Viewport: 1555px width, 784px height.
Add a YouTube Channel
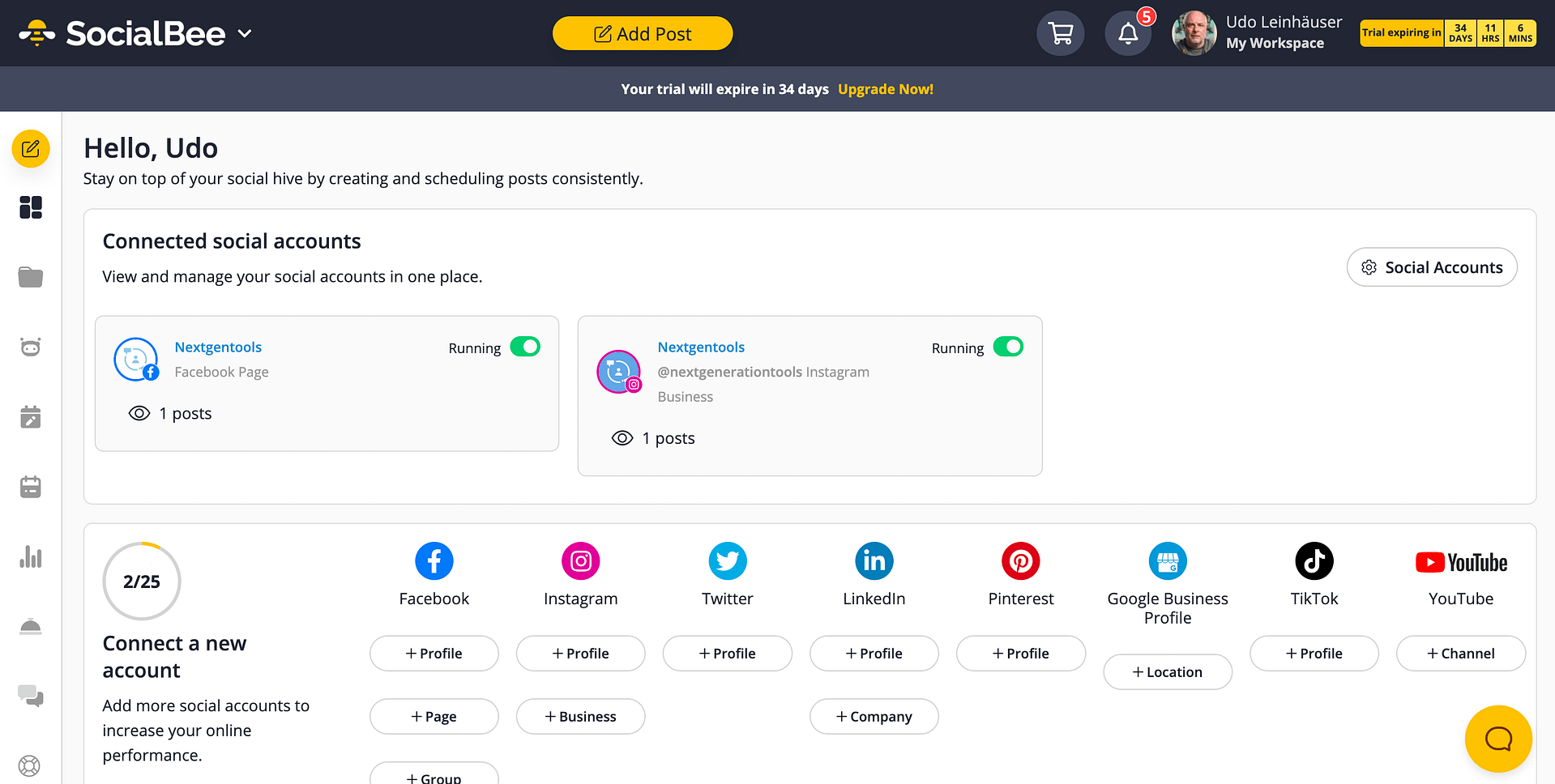(1461, 654)
